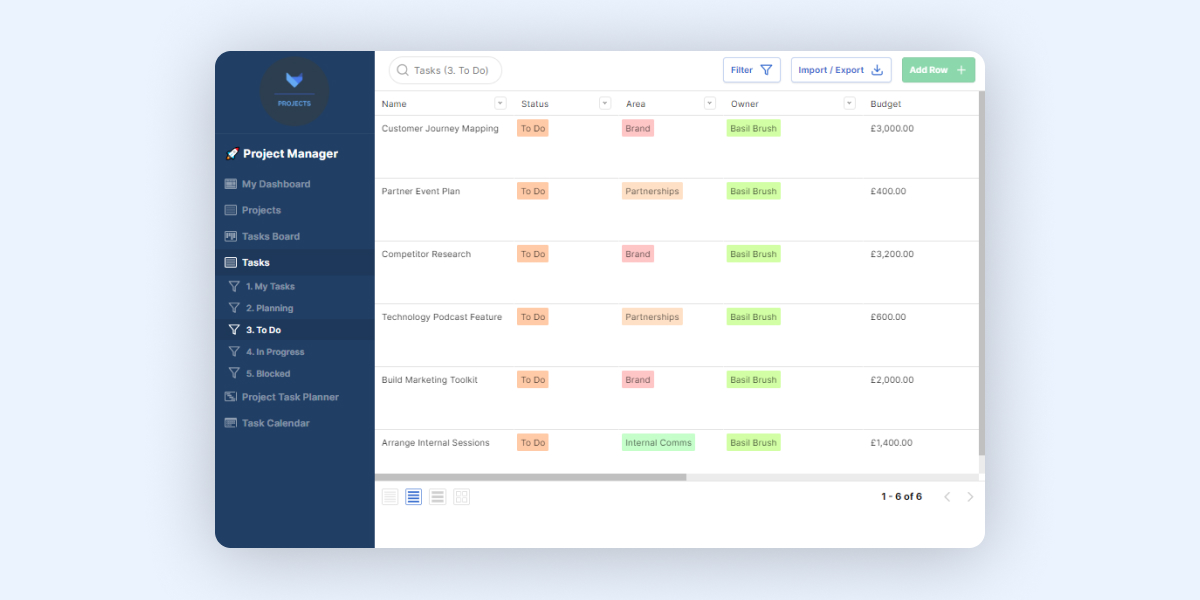Open the Status column header dropdown
Image resolution: width=1200 pixels, height=600 pixels.
click(604, 103)
